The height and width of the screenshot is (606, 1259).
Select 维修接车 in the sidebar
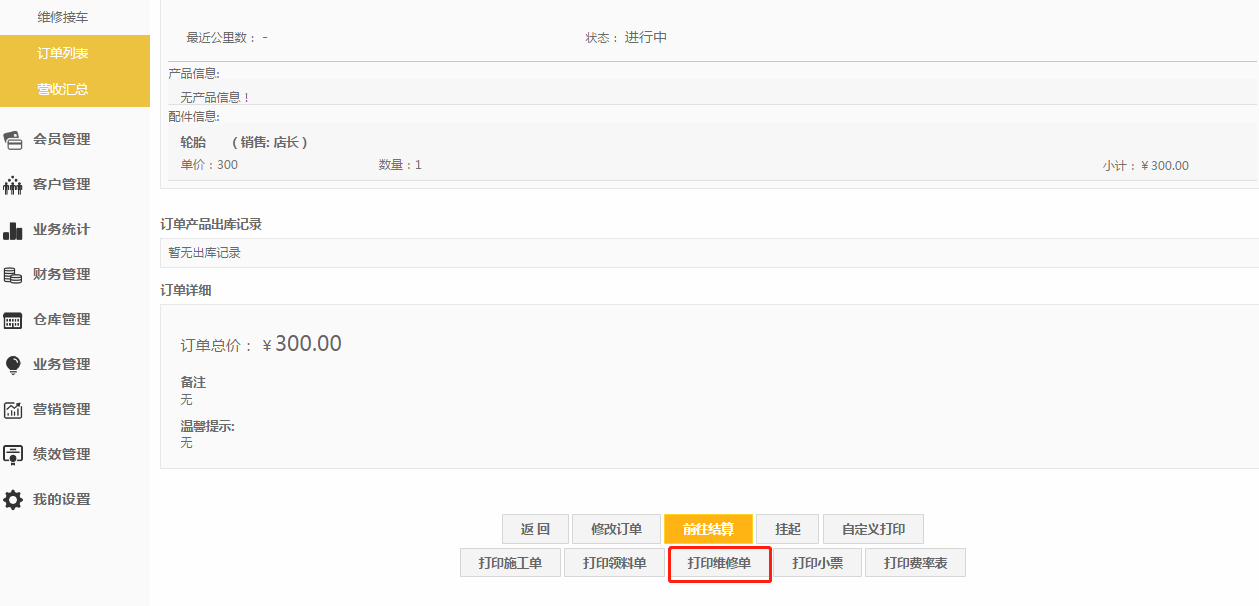[x=63, y=17]
